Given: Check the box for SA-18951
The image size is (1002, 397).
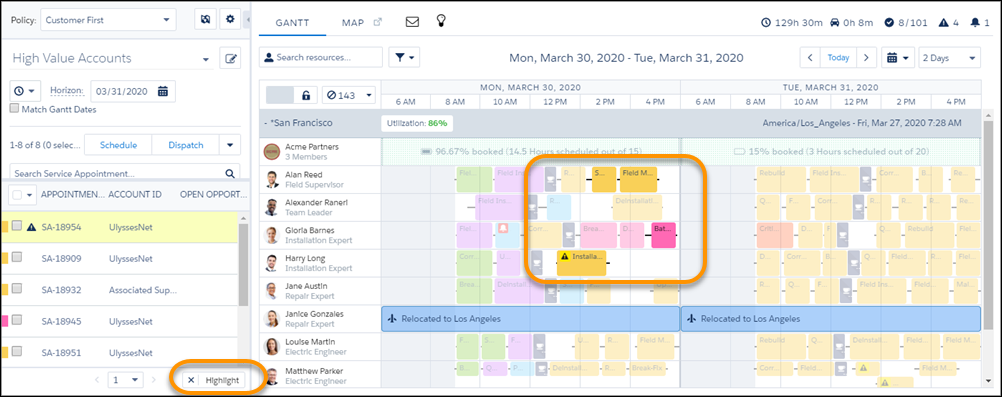Looking at the screenshot, I should [x=17, y=351].
